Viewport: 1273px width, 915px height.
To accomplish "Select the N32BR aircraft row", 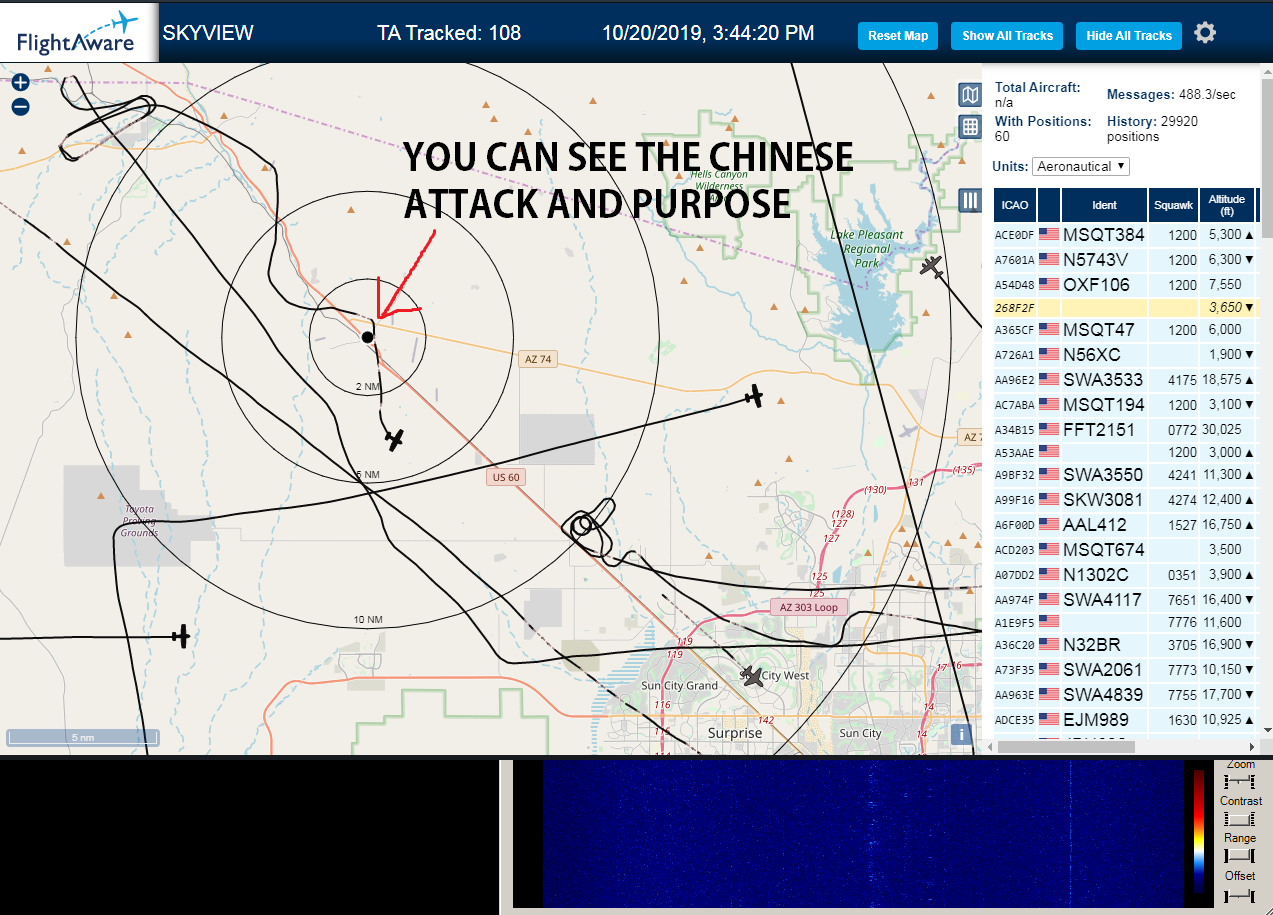I will (x=1125, y=644).
